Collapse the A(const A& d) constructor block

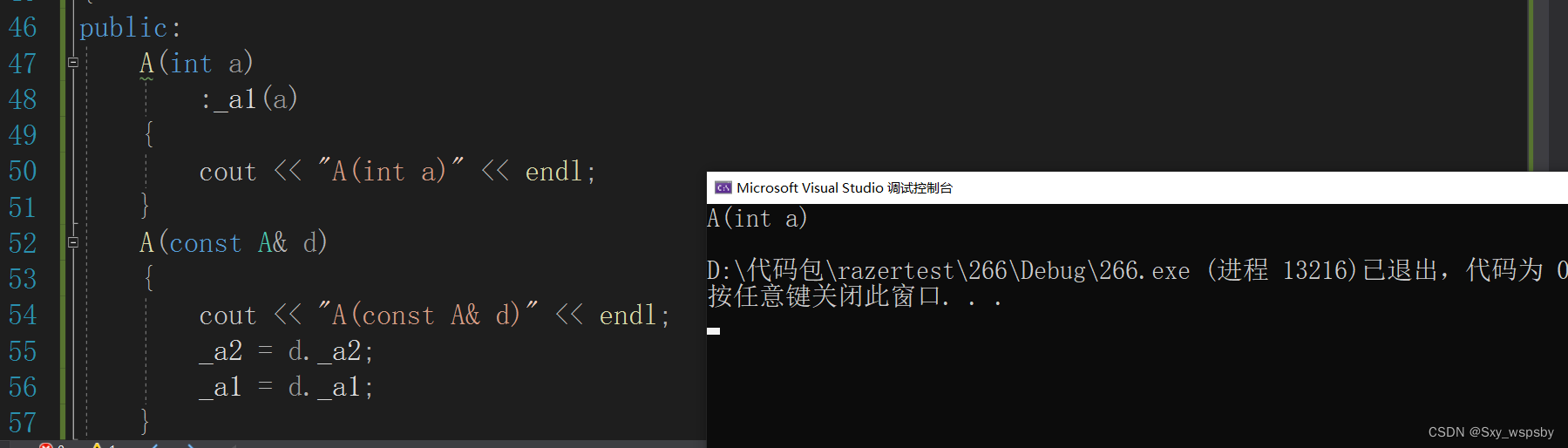(73, 242)
